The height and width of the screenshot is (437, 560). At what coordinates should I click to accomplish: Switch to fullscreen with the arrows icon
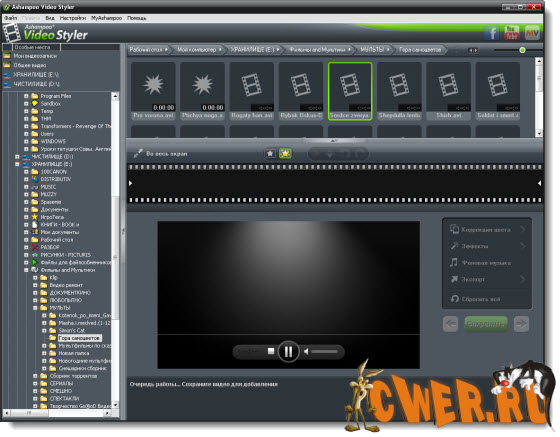point(138,154)
